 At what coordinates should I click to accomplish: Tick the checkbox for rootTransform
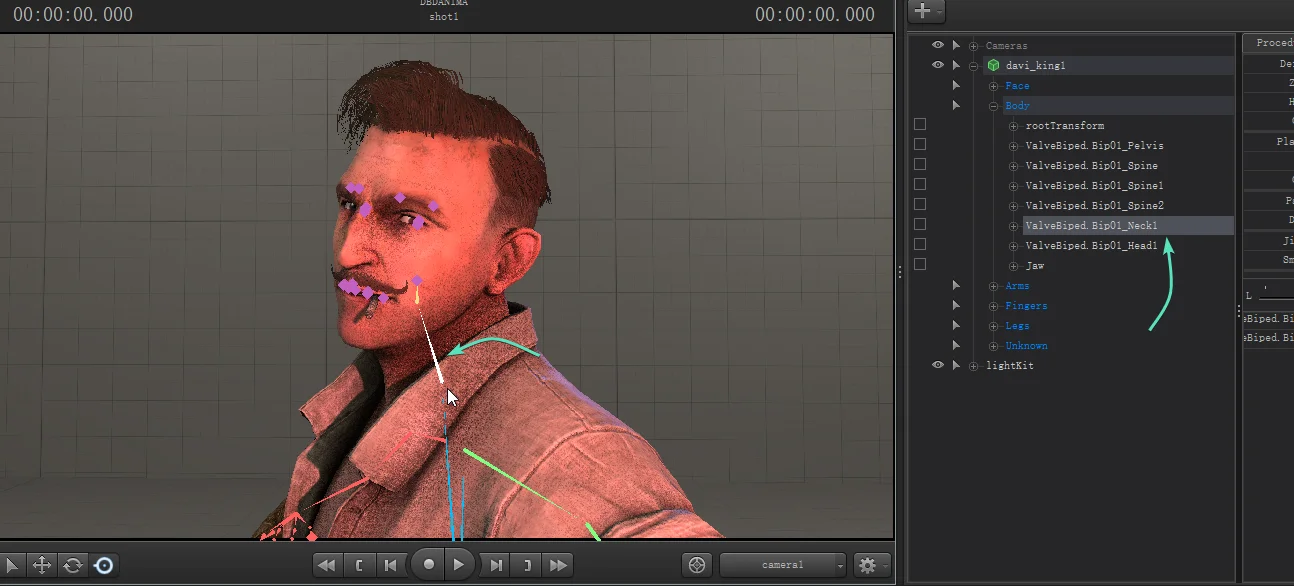coord(920,124)
